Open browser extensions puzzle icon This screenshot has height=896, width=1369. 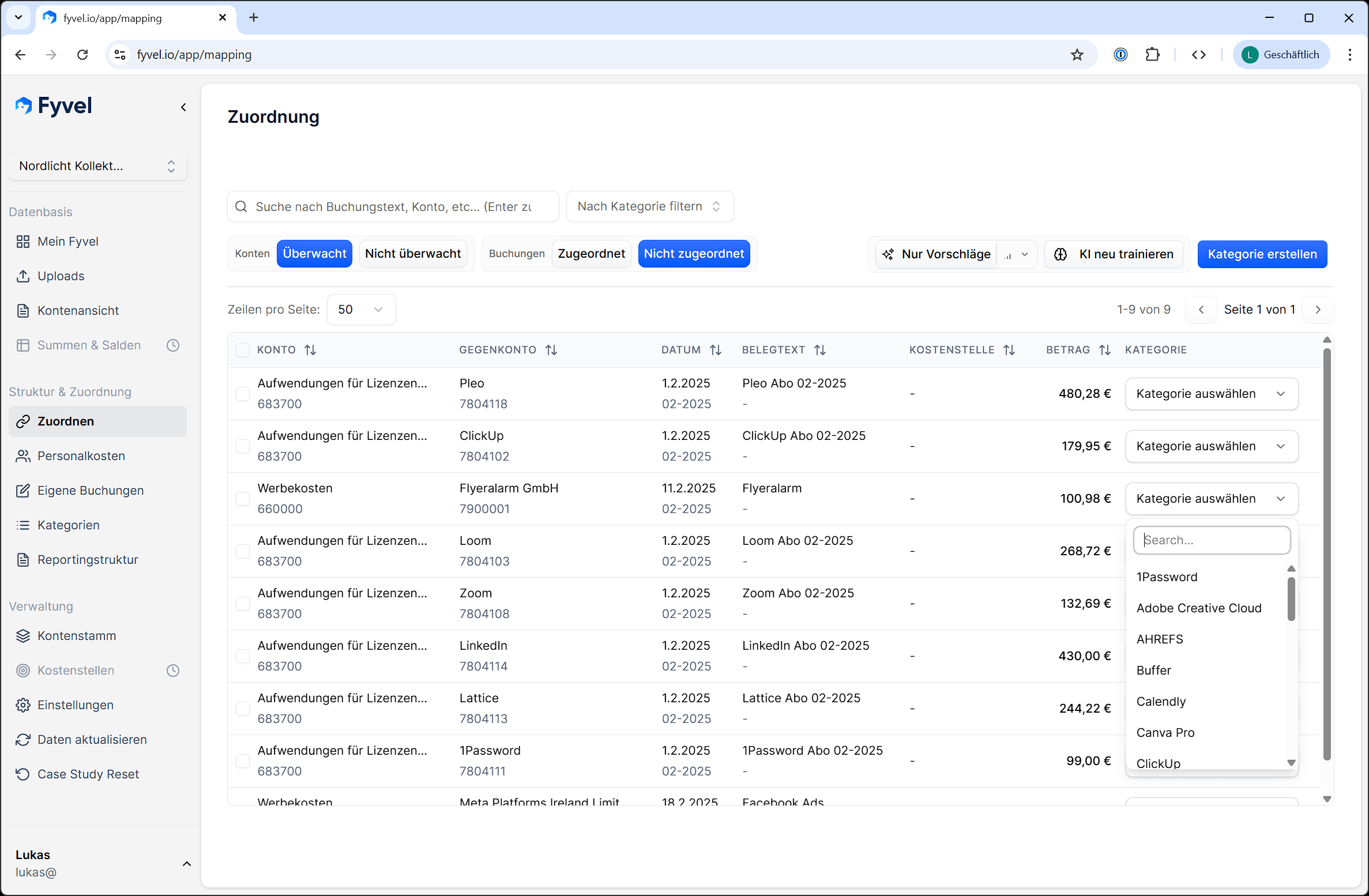click(x=1153, y=55)
